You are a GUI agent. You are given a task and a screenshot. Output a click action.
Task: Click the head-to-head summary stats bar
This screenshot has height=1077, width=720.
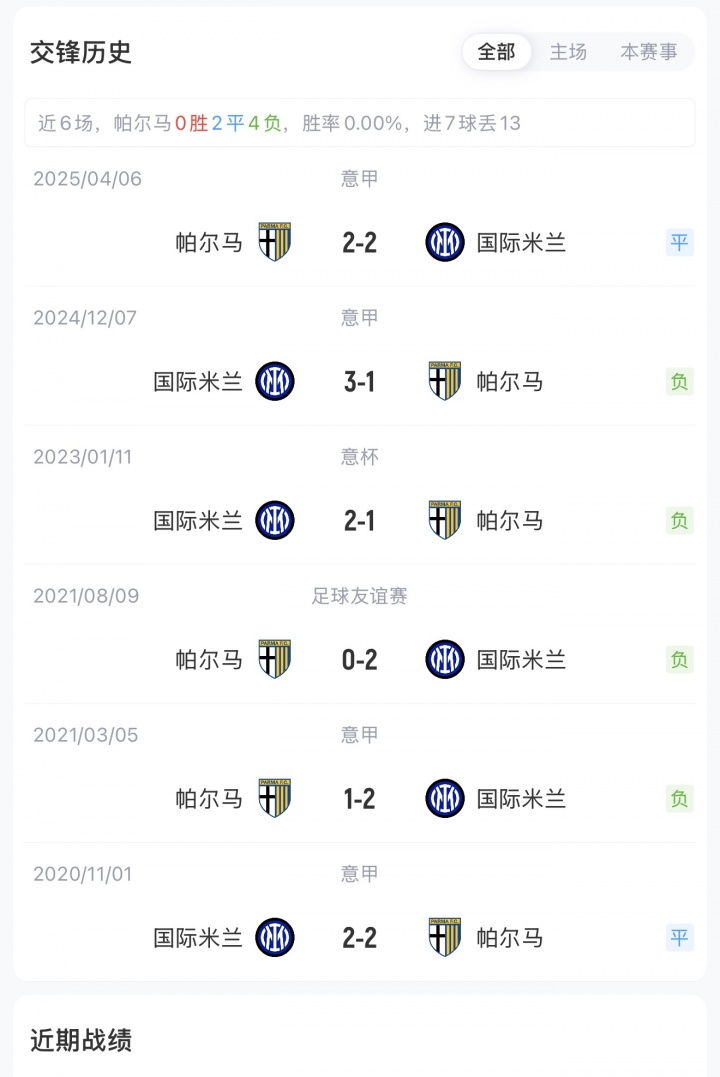(x=359, y=123)
